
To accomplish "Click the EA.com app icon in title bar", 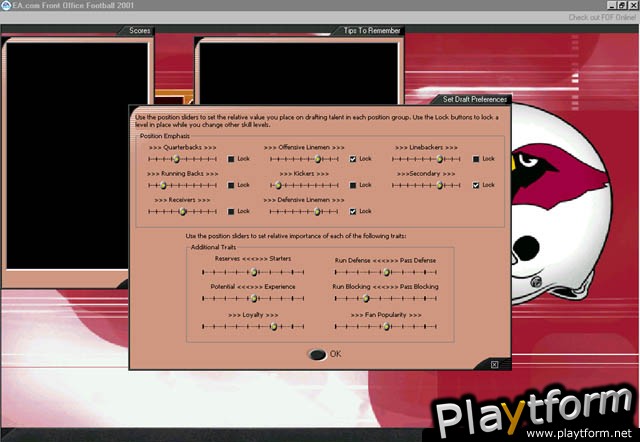I will click(6, 5).
